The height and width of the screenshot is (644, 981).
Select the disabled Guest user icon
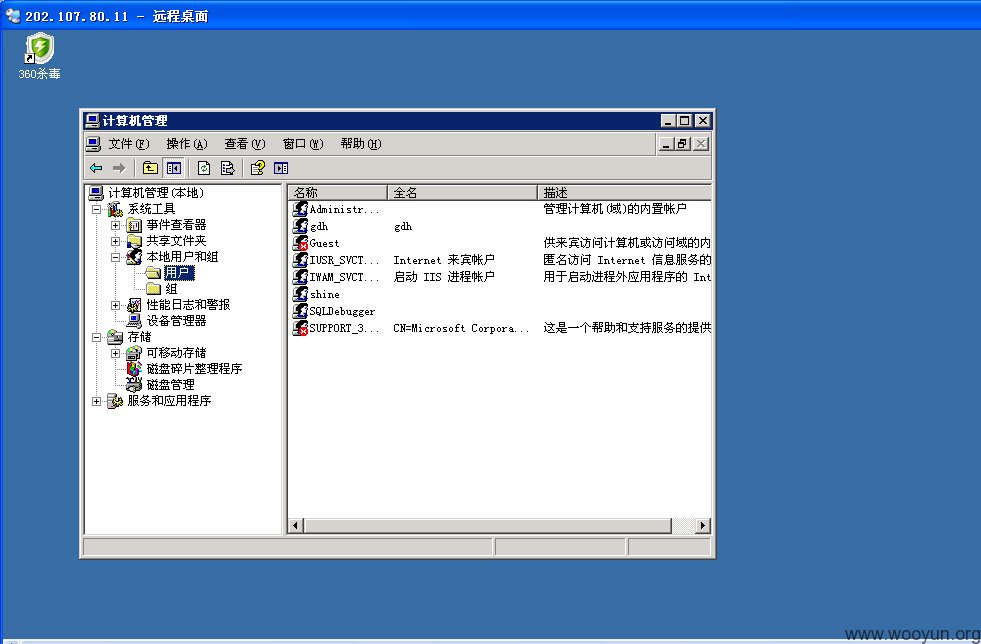300,242
